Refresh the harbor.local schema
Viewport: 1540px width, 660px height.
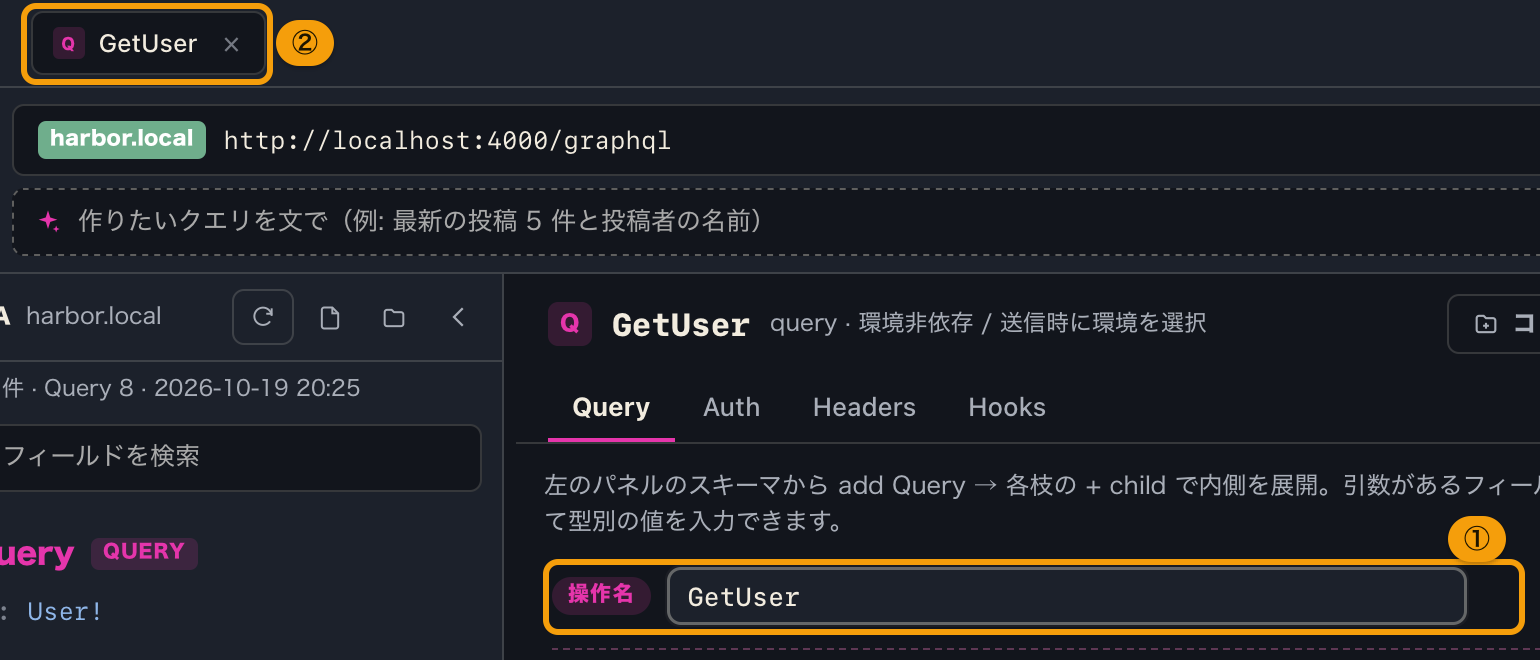click(263, 318)
